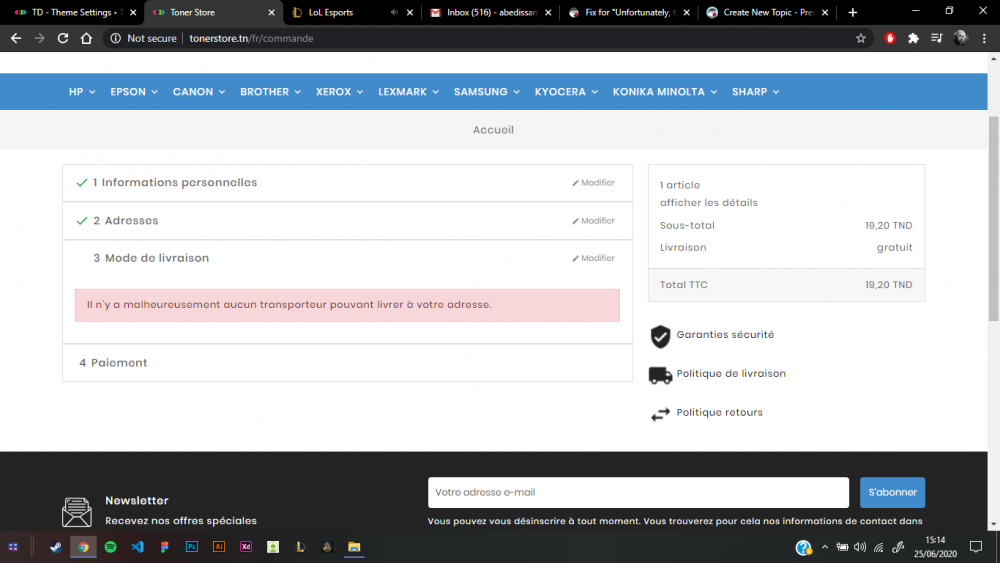Click the Garanties sécurité shield icon
This screenshot has width=1000, height=563.
pos(660,336)
